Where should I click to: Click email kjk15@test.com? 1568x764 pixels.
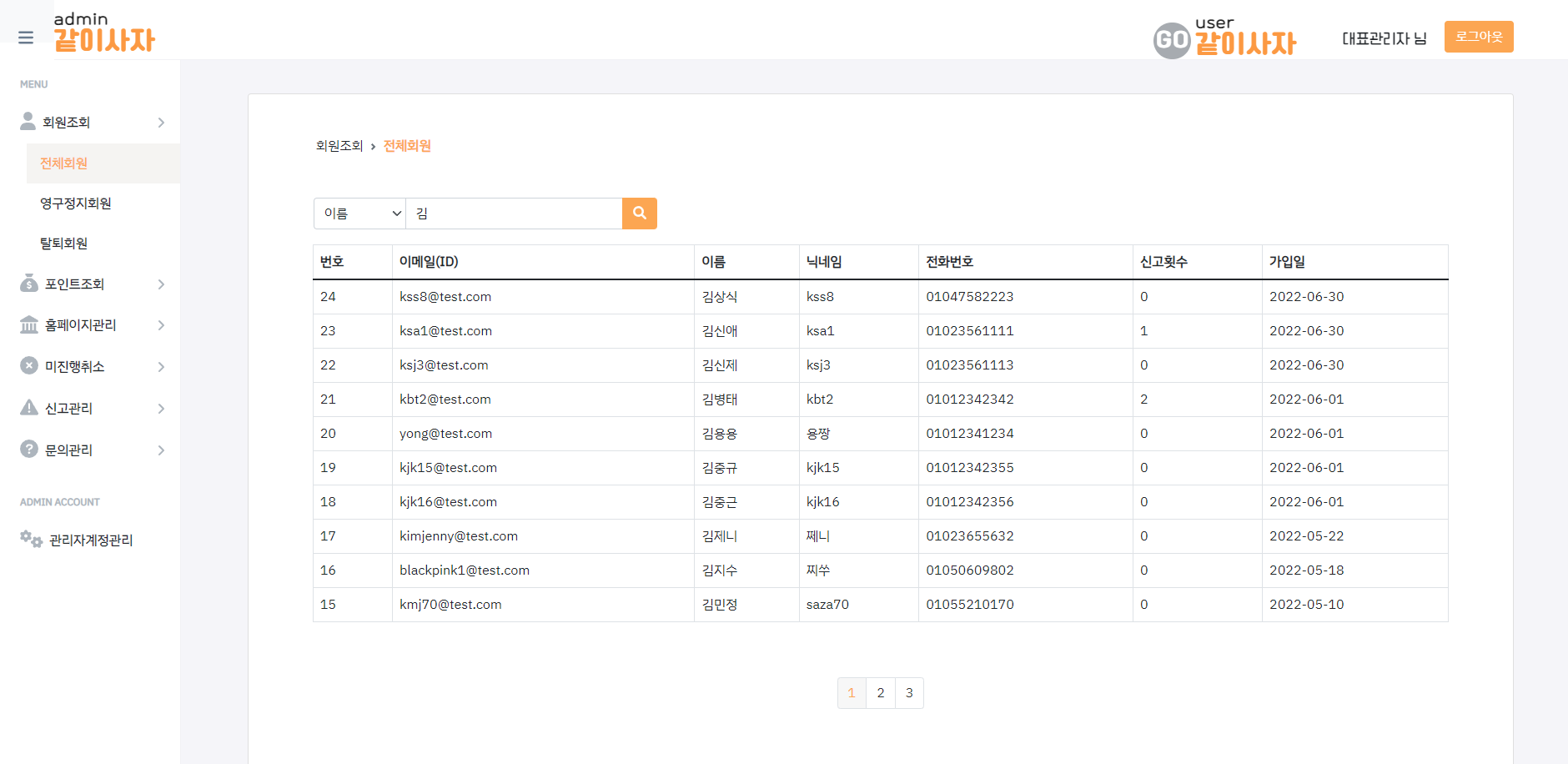[449, 468]
